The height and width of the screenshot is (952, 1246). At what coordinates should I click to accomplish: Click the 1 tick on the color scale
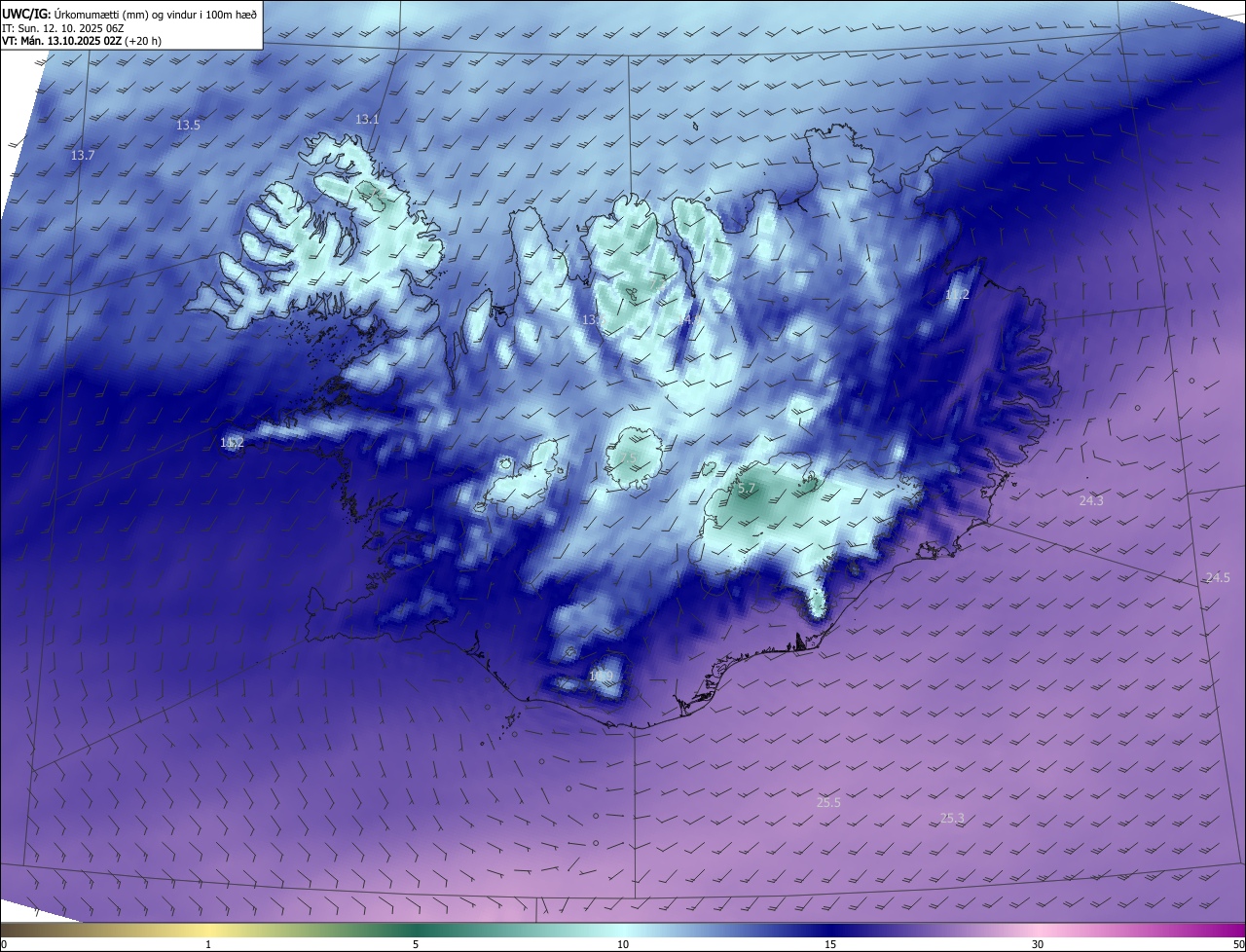[x=208, y=944]
